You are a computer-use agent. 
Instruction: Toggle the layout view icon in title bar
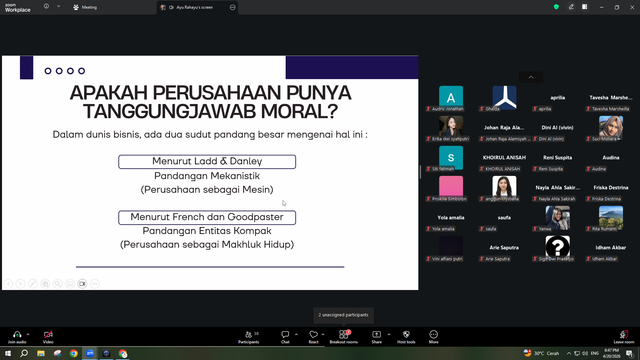[x=585, y=7]
